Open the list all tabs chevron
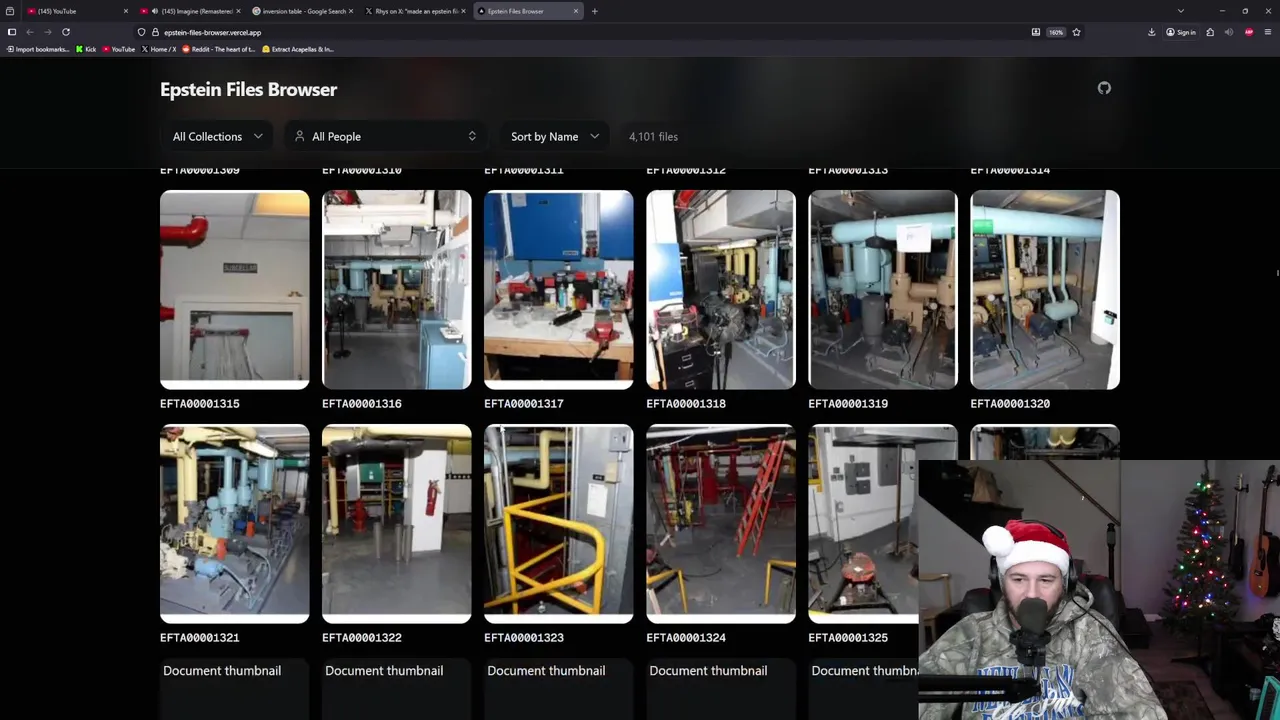The height and width of the screenshot is (720, 1280). [x=1181, y=11]
